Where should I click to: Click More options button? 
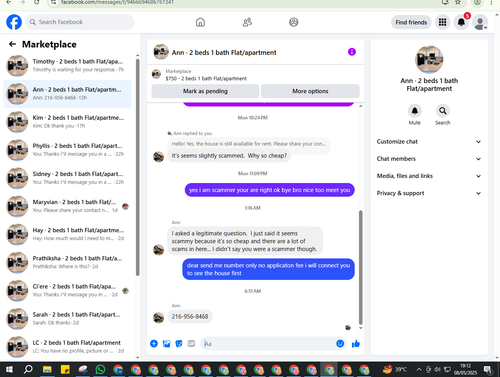(x=310, y=91)
